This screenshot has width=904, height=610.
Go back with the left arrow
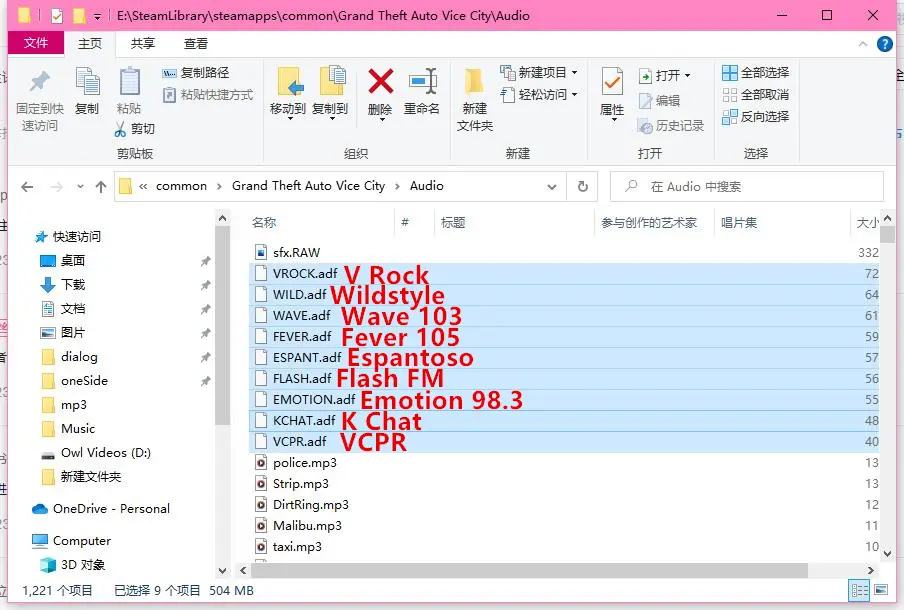[x=27, y=186]
